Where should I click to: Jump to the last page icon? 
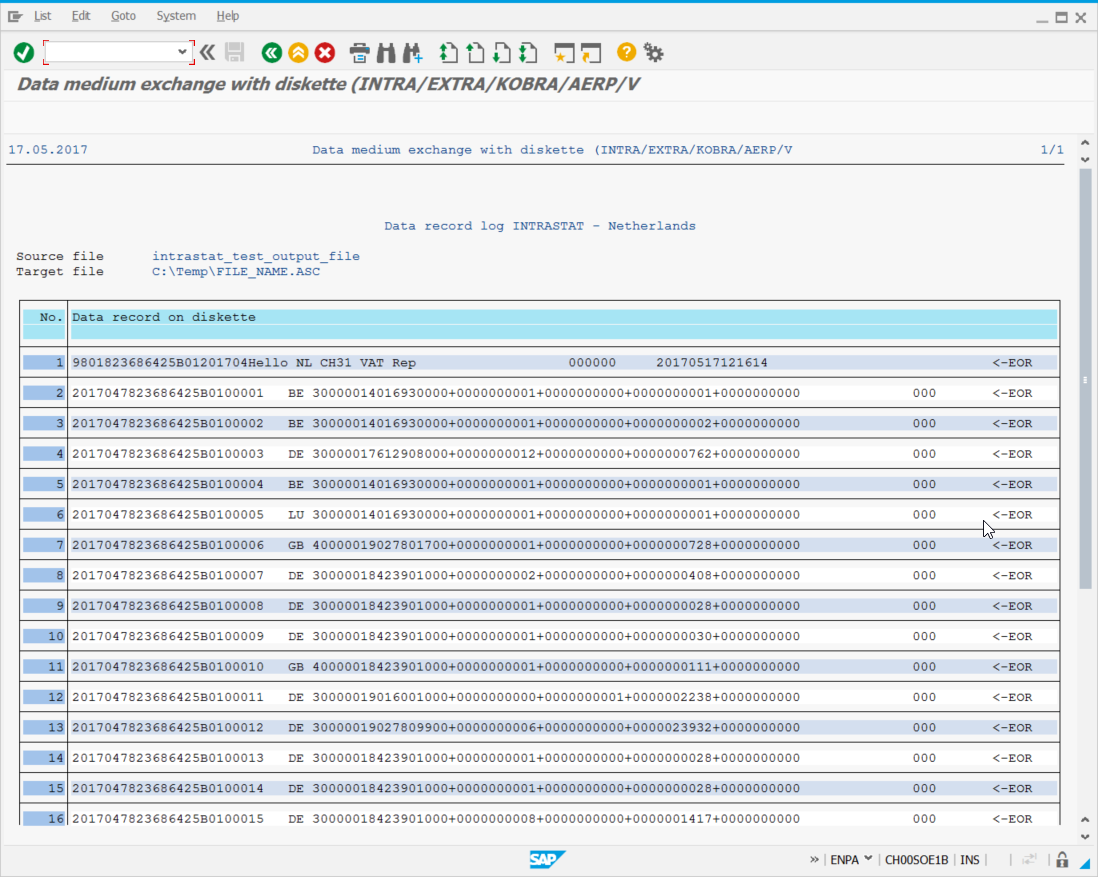(529, 53)
